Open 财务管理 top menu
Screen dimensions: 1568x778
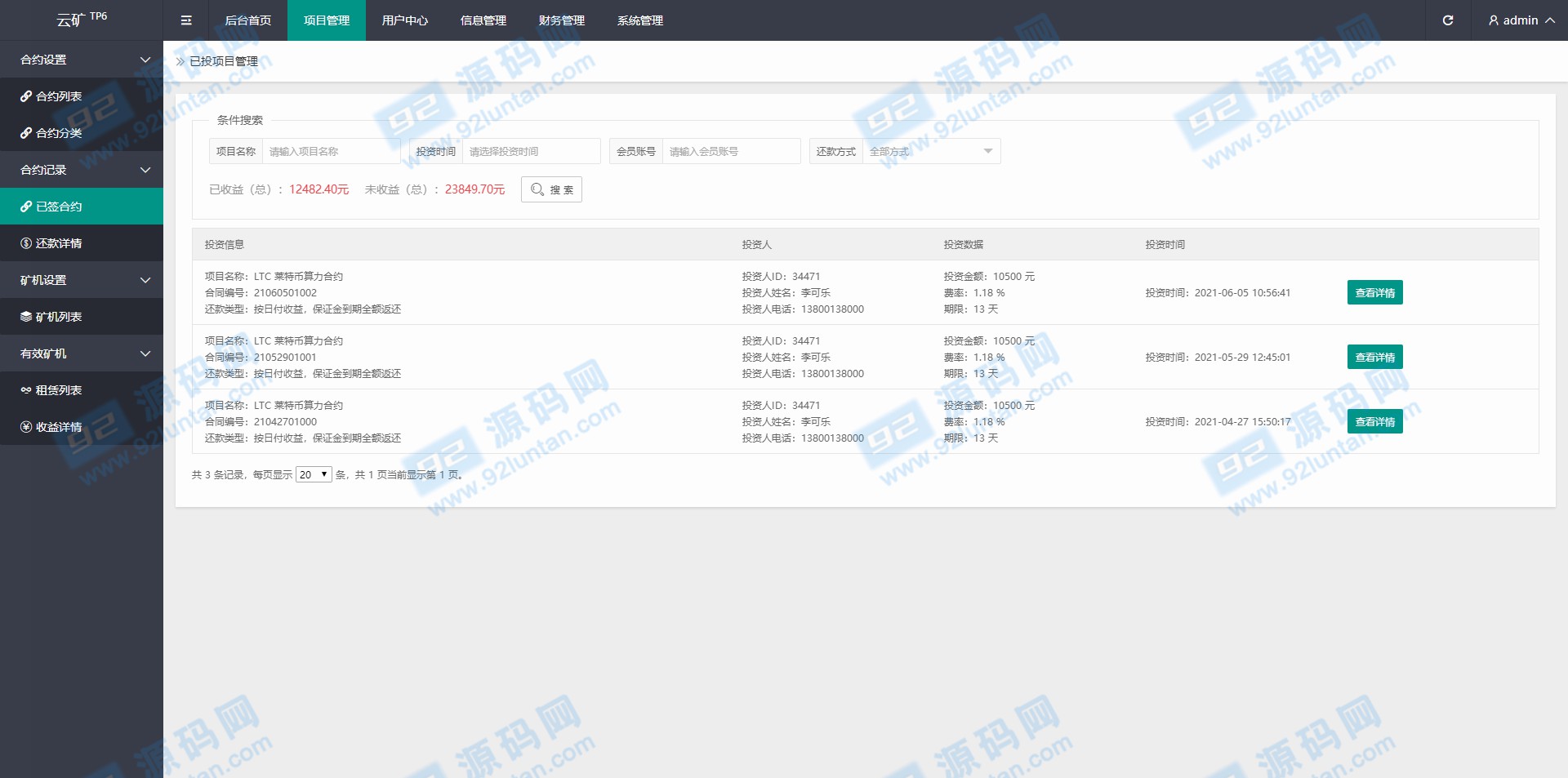(562, 20)
